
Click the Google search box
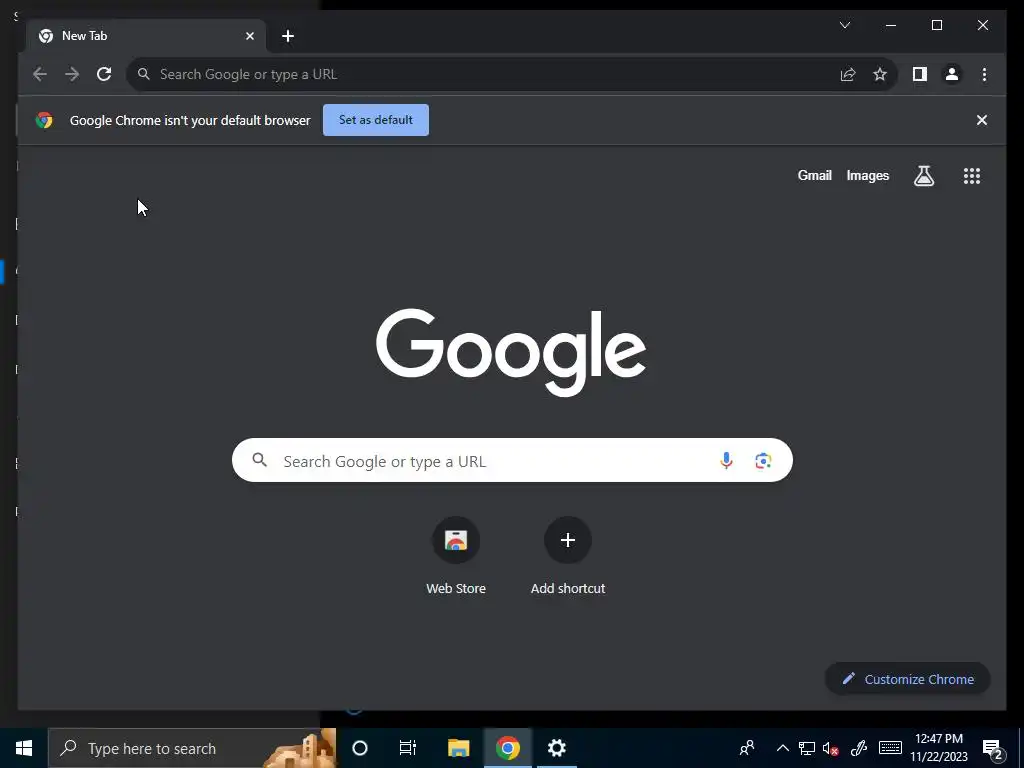[512, 460]
